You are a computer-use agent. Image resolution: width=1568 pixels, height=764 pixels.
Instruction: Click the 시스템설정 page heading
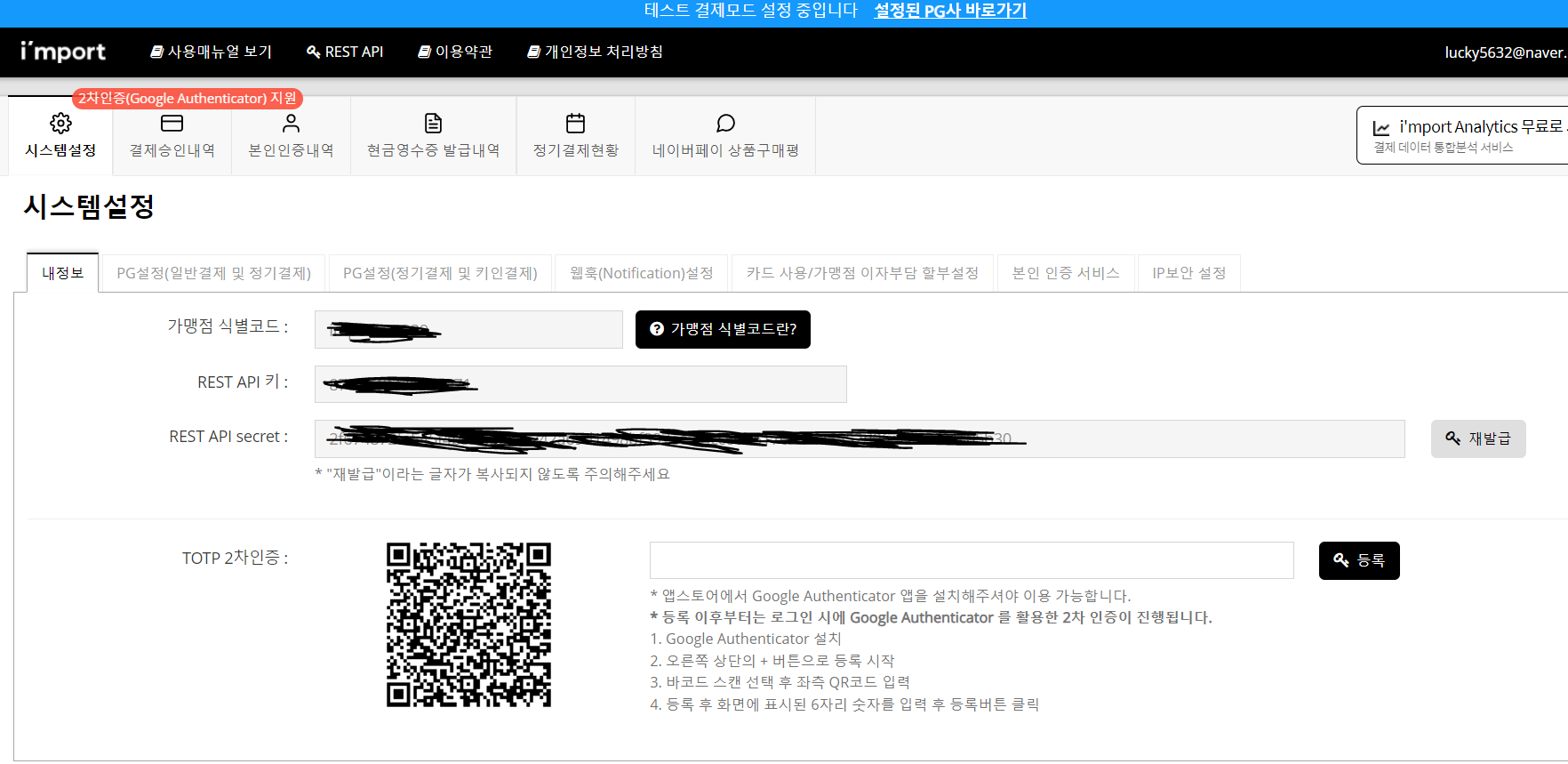[x=89, y=206]
